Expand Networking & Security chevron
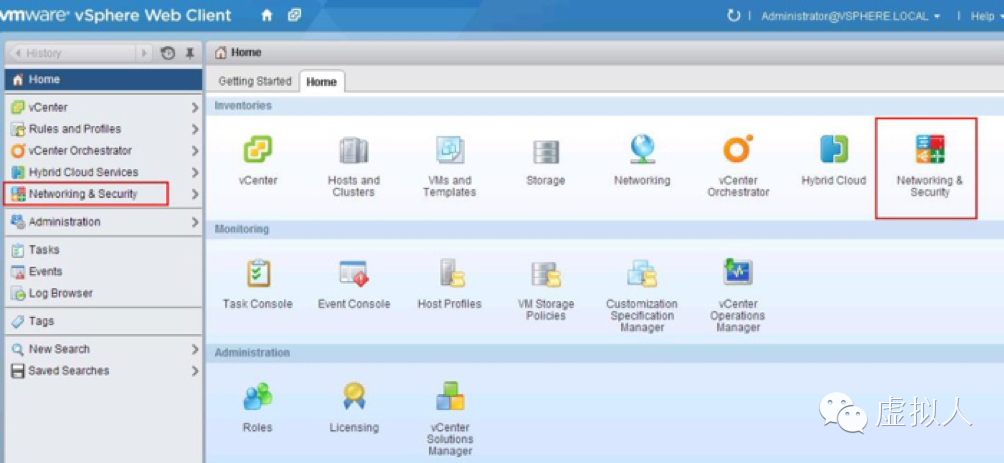This screenshot has height=463, width=1004. (x=195, y=194)
